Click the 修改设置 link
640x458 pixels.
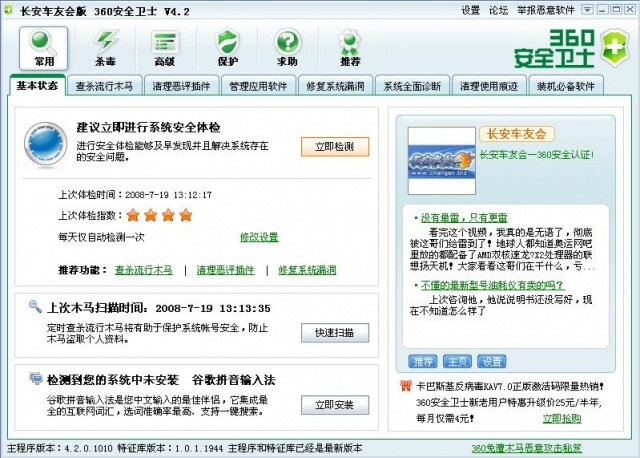259,237
